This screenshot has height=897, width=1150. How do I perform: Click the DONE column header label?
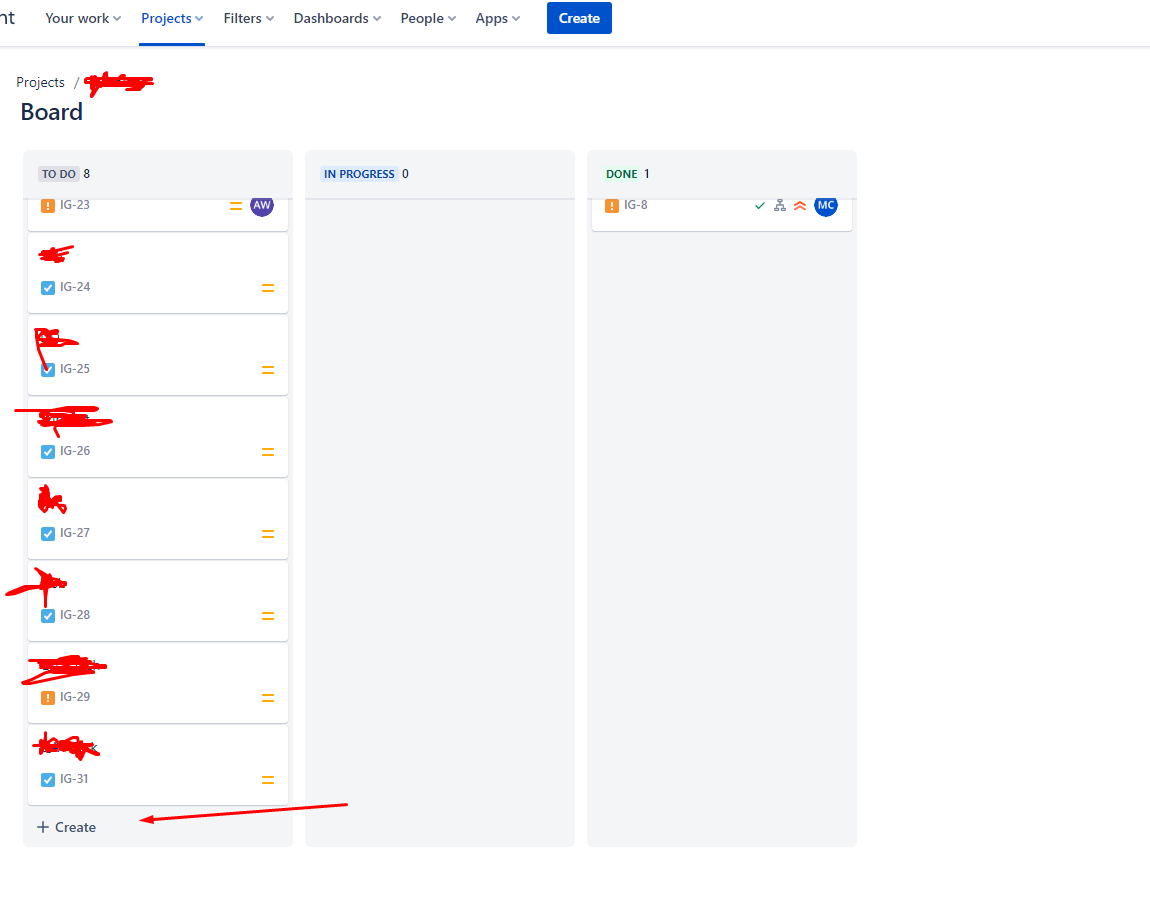point(621,174)
